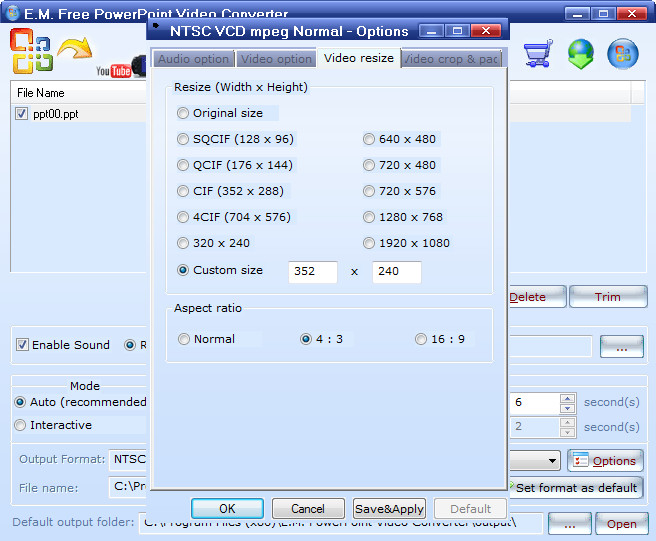Choose the 720 x 480 resolution

click(369, 165)
